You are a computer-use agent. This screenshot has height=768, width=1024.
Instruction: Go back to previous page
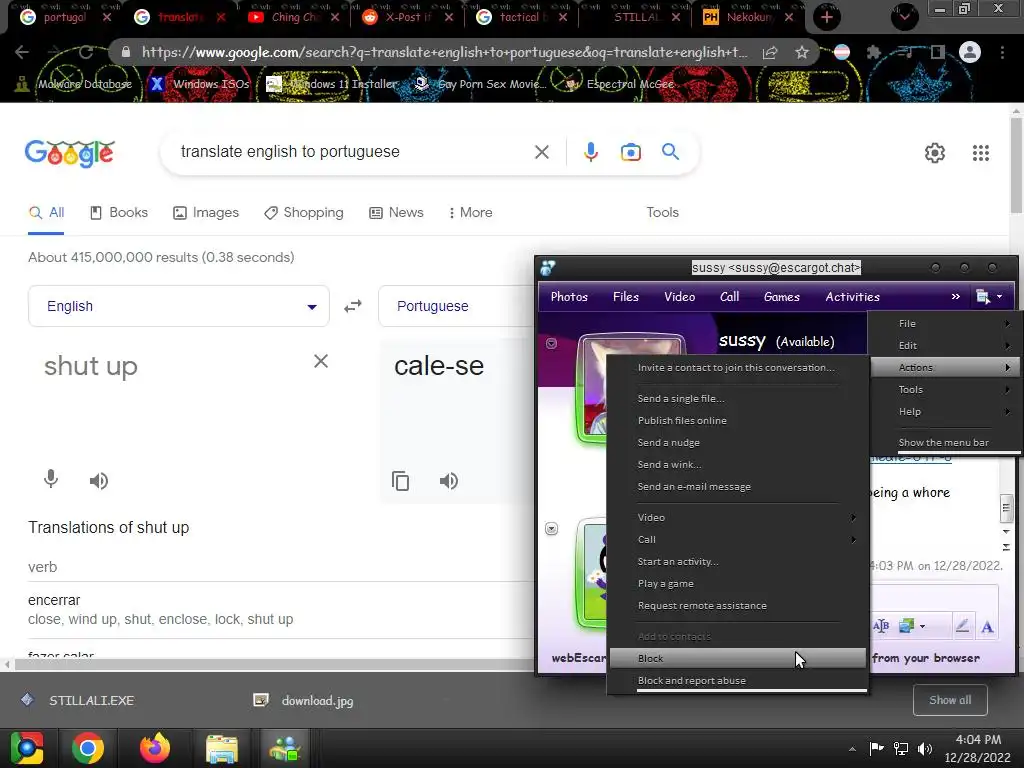coord(22,52)
